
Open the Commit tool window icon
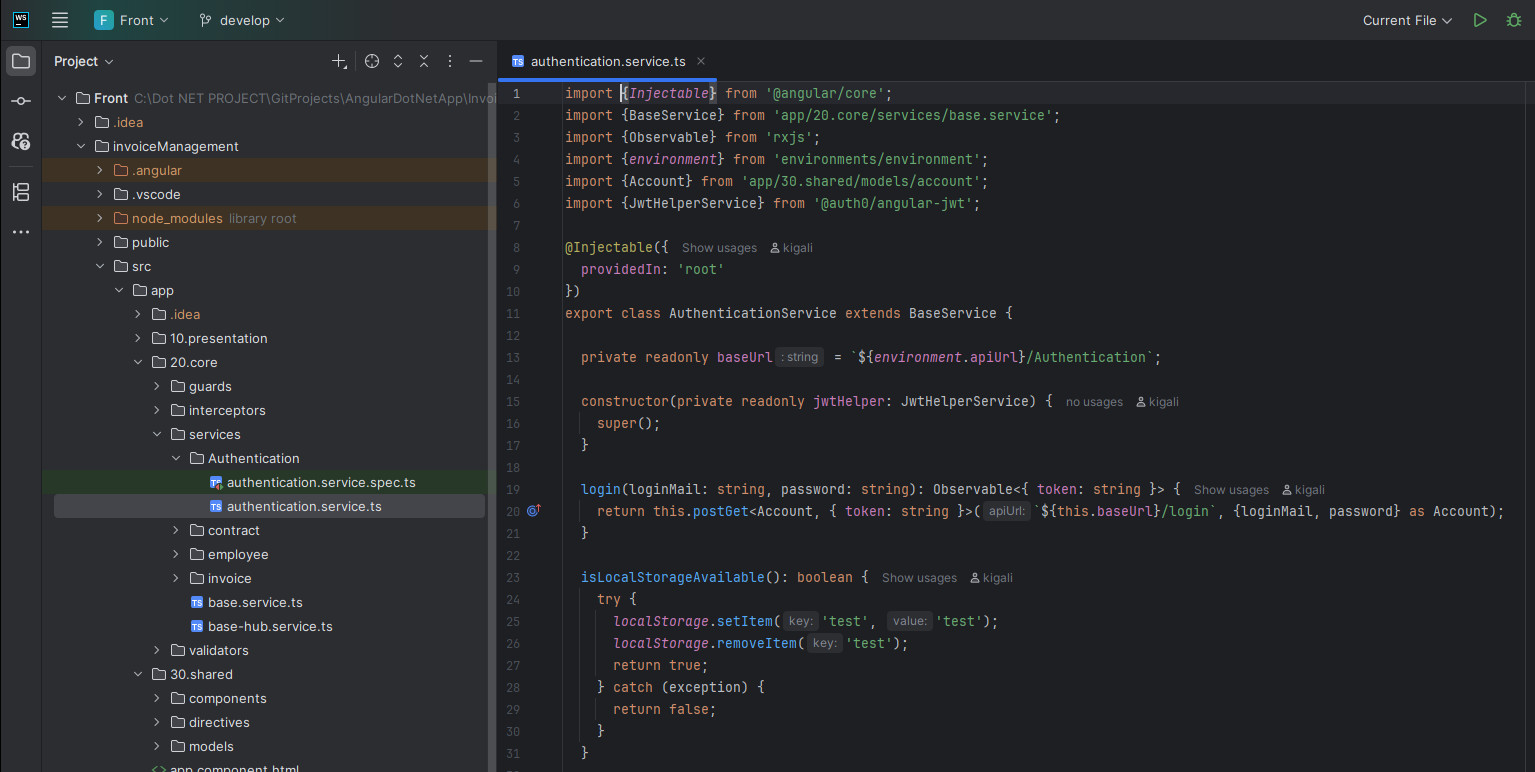20,101
